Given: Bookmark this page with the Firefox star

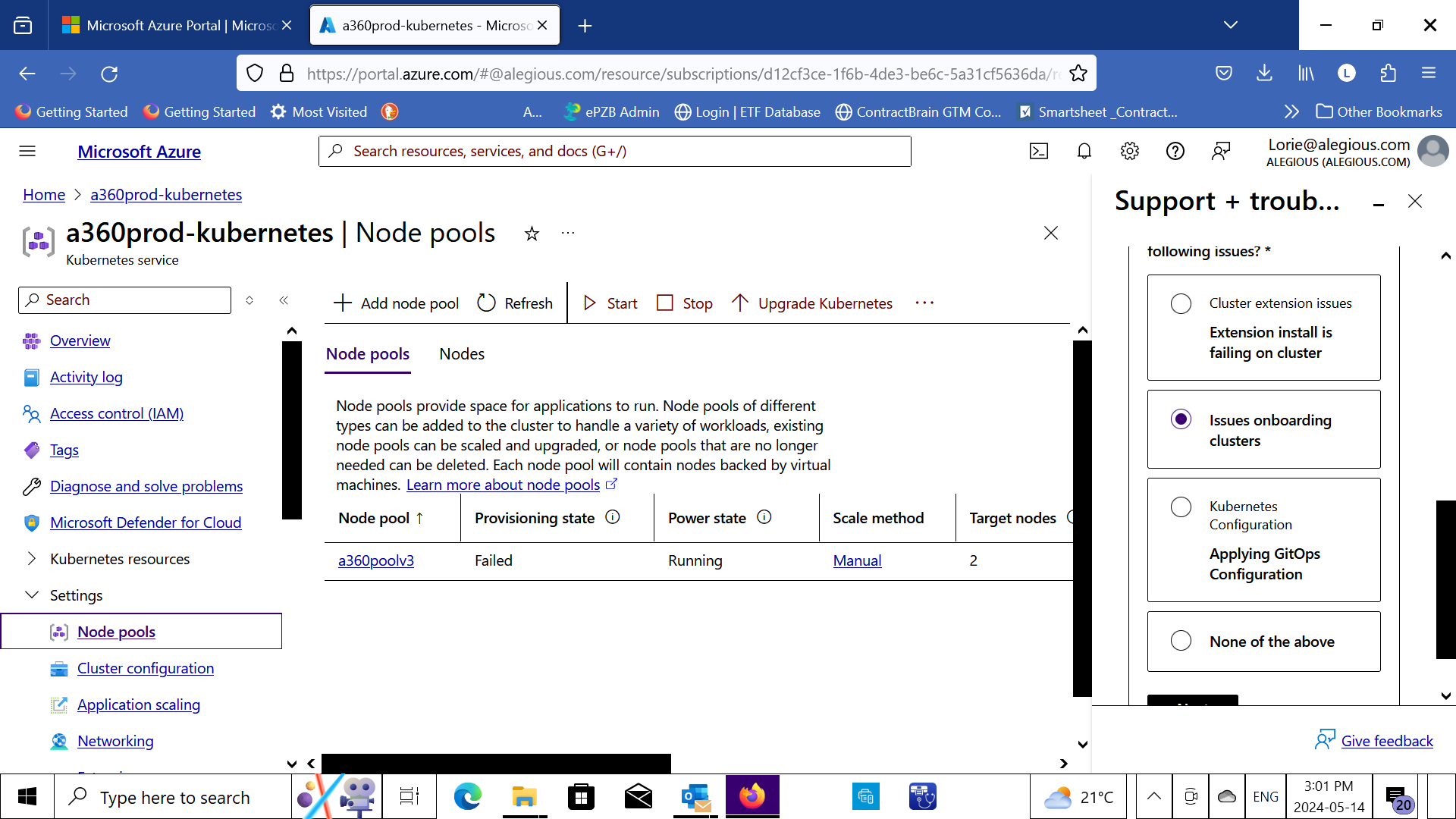Looking at the screenshot, I should point(1078,74).
